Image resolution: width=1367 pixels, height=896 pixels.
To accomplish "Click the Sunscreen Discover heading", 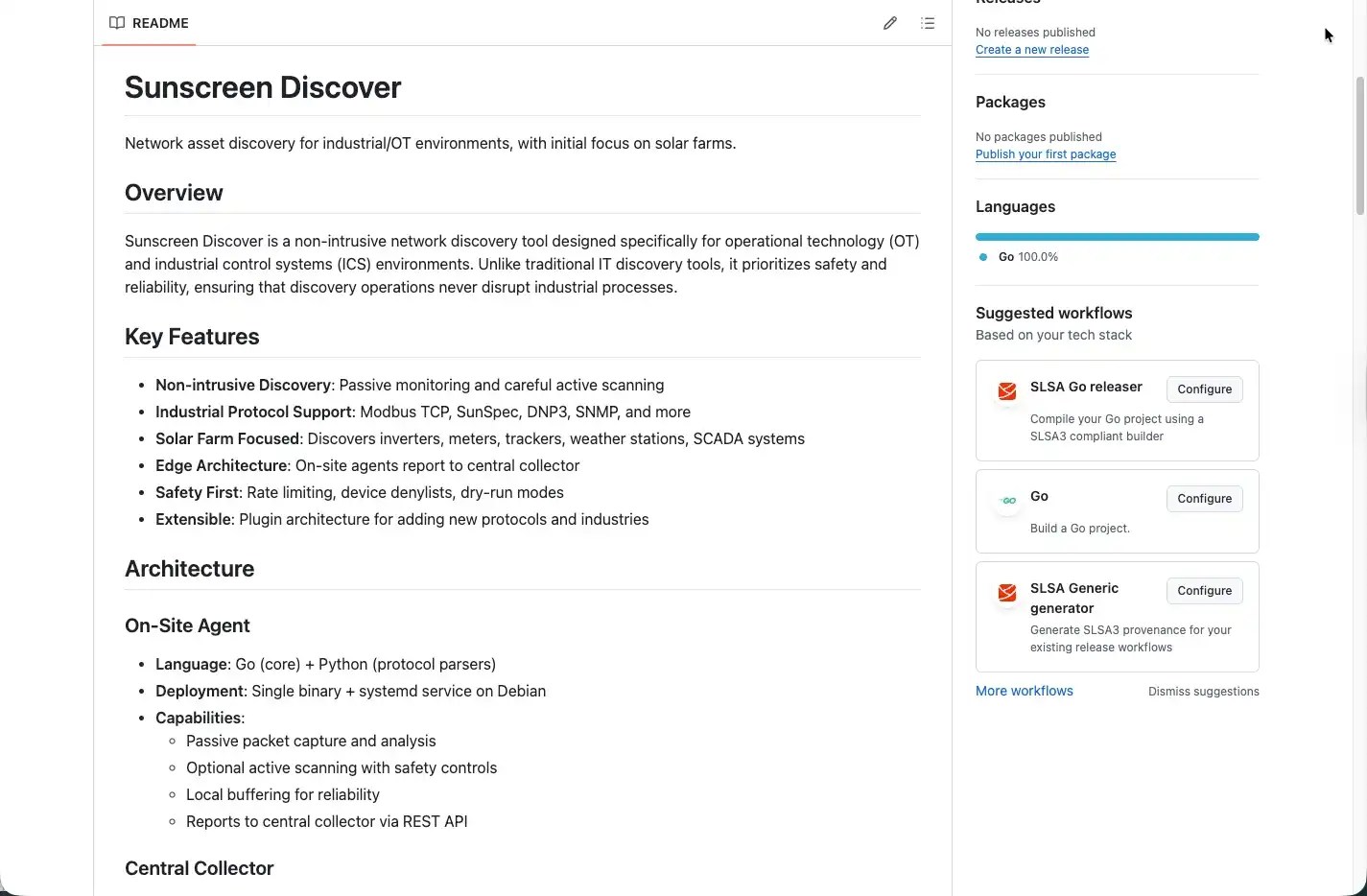I will click(263, 87).
